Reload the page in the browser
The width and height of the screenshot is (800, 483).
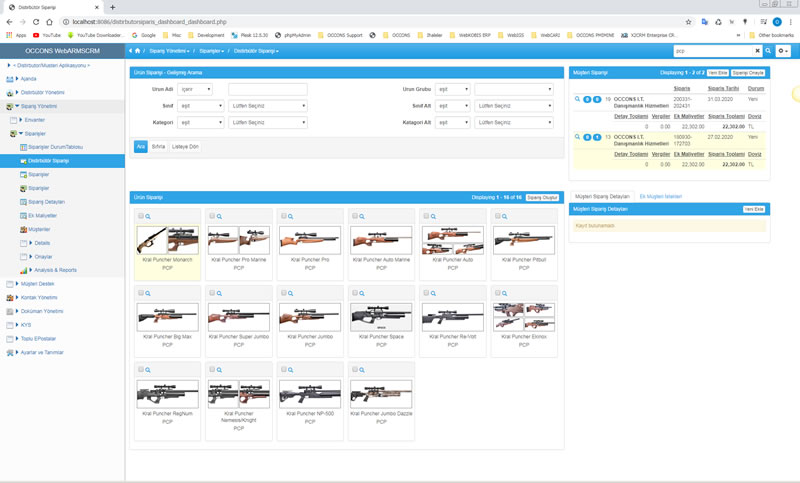click(36, 22)
